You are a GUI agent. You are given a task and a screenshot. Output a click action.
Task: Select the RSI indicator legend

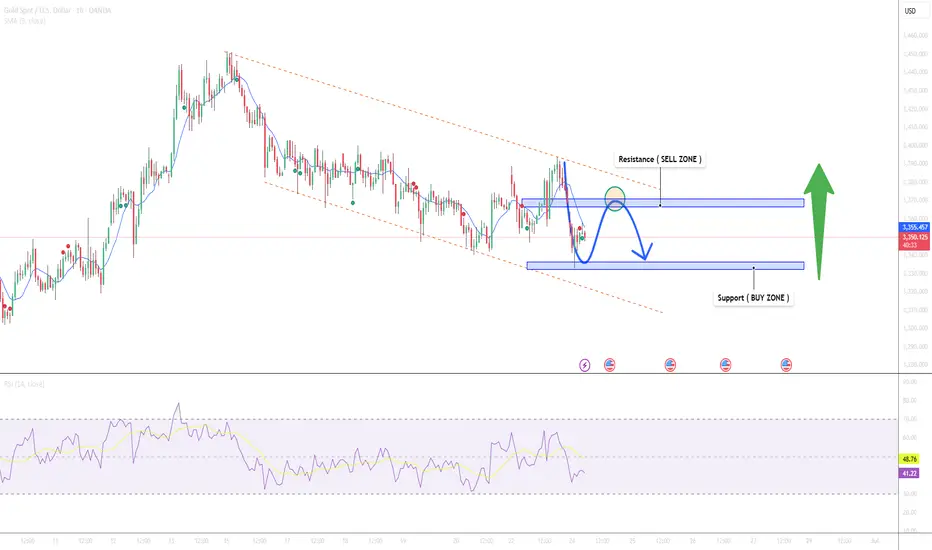(x=24, y=384)
